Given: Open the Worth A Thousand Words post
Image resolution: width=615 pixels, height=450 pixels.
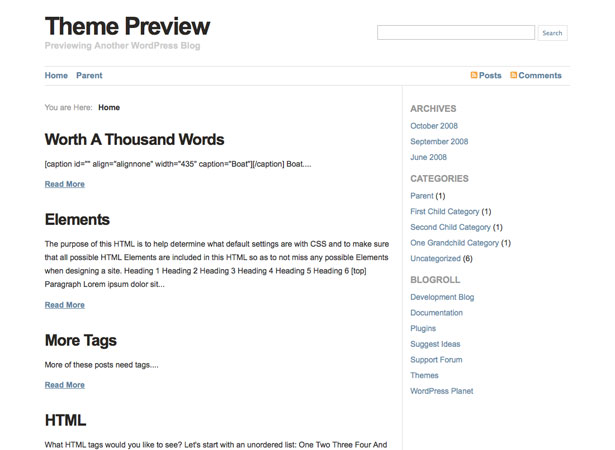Looking at the screenshot, I should 135,140.
